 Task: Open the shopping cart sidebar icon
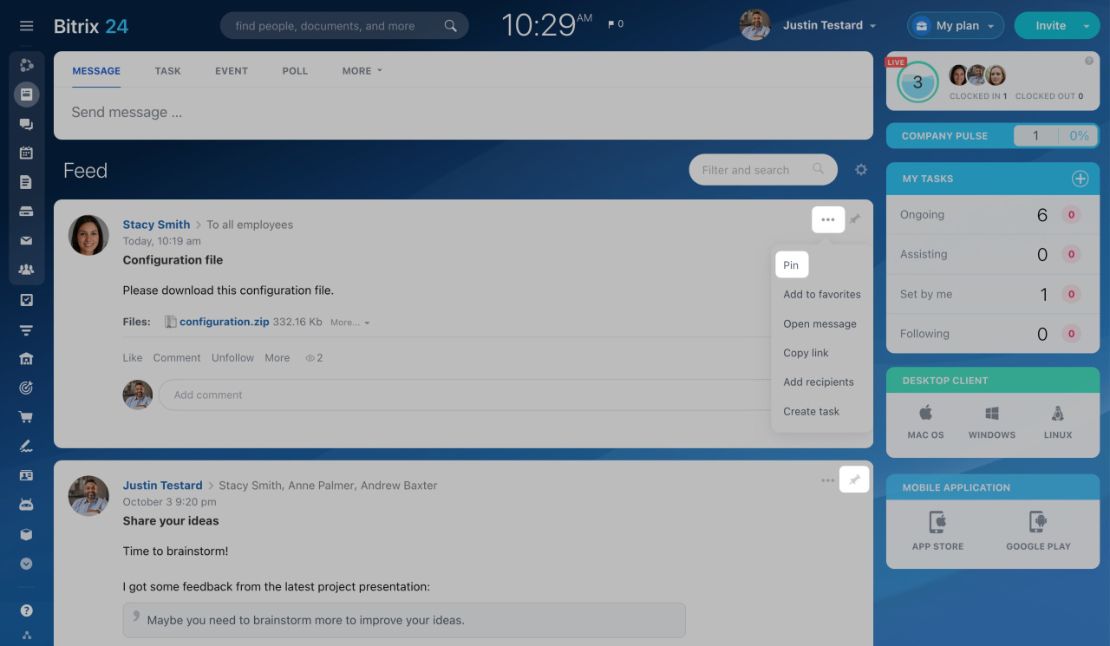pos(26,417)
